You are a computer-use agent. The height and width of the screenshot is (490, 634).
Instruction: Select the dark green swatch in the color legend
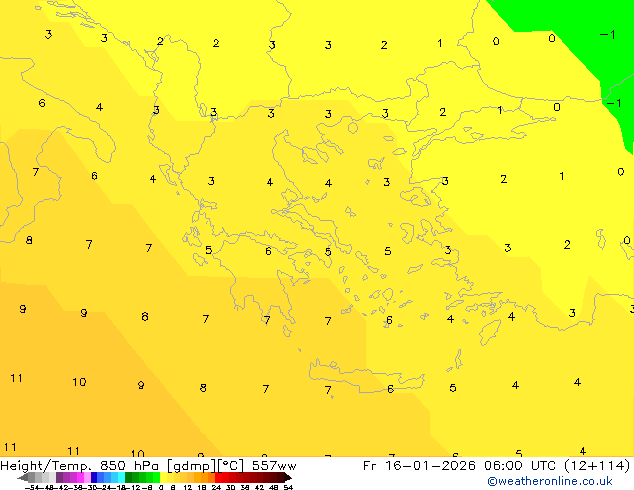tap(128, 477)
